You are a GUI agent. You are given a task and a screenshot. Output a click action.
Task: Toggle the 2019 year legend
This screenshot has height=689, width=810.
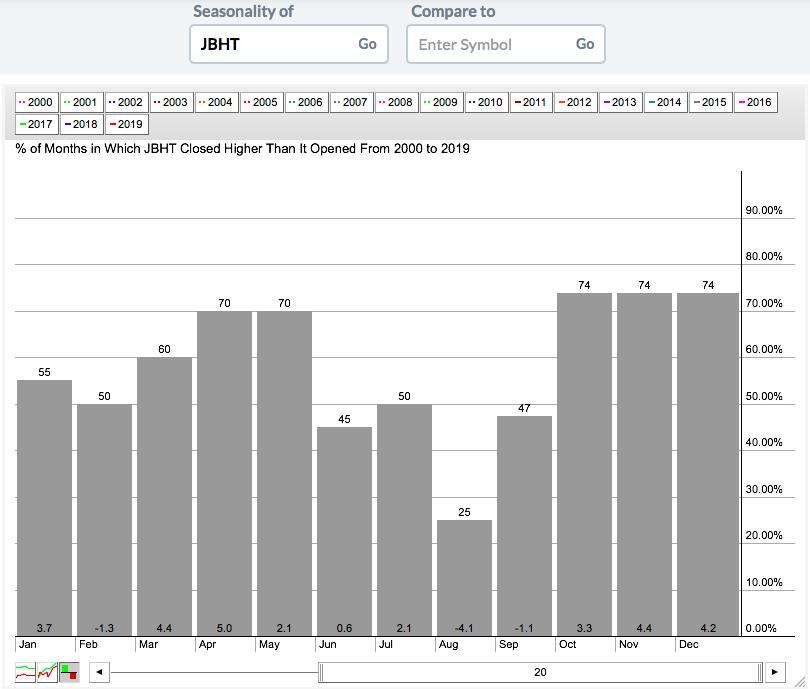point(126,124)
